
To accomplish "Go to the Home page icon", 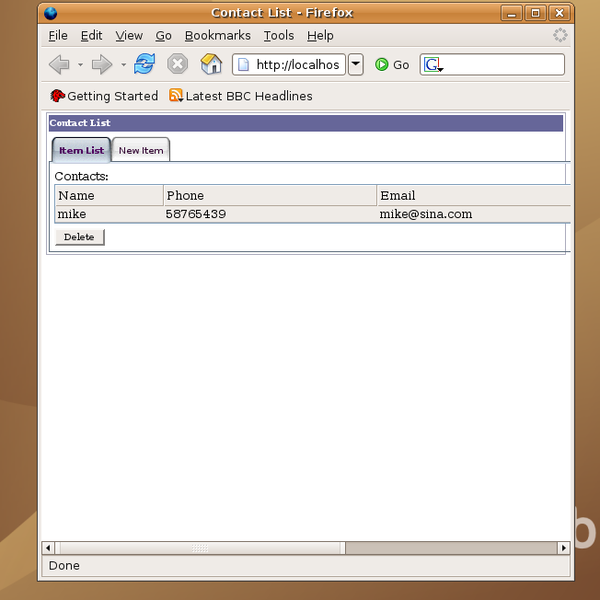I will pos(211,64).
